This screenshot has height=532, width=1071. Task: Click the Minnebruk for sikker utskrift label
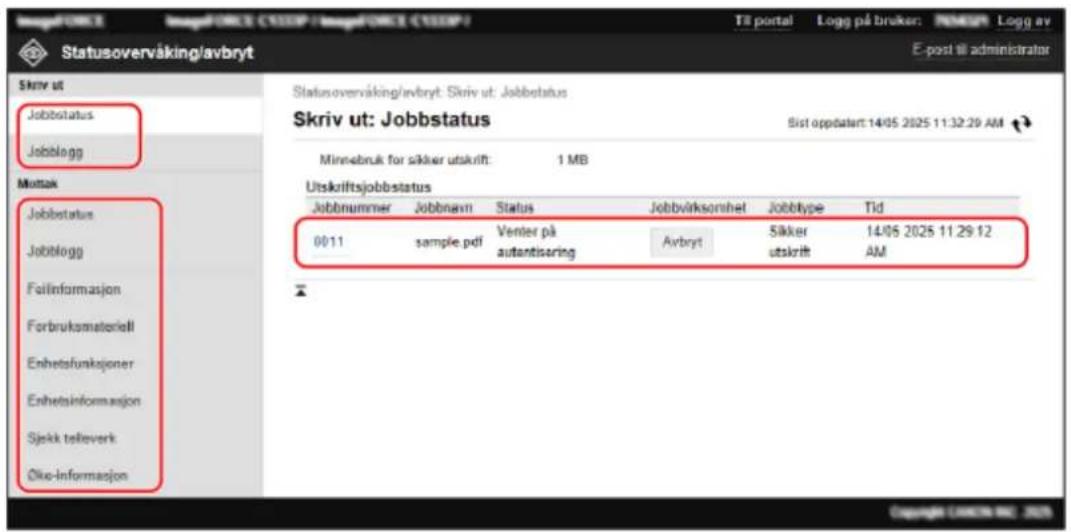coord(406,162)
